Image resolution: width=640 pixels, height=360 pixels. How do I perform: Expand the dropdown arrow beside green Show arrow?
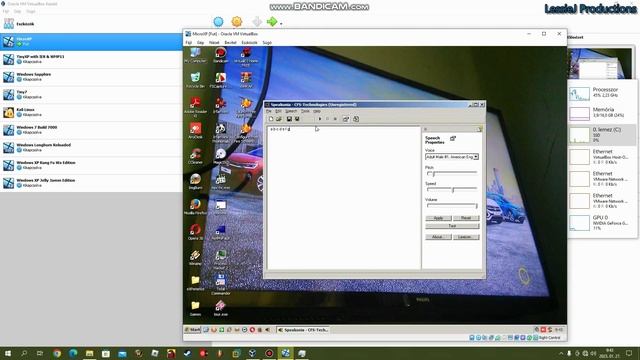point(281,24)
